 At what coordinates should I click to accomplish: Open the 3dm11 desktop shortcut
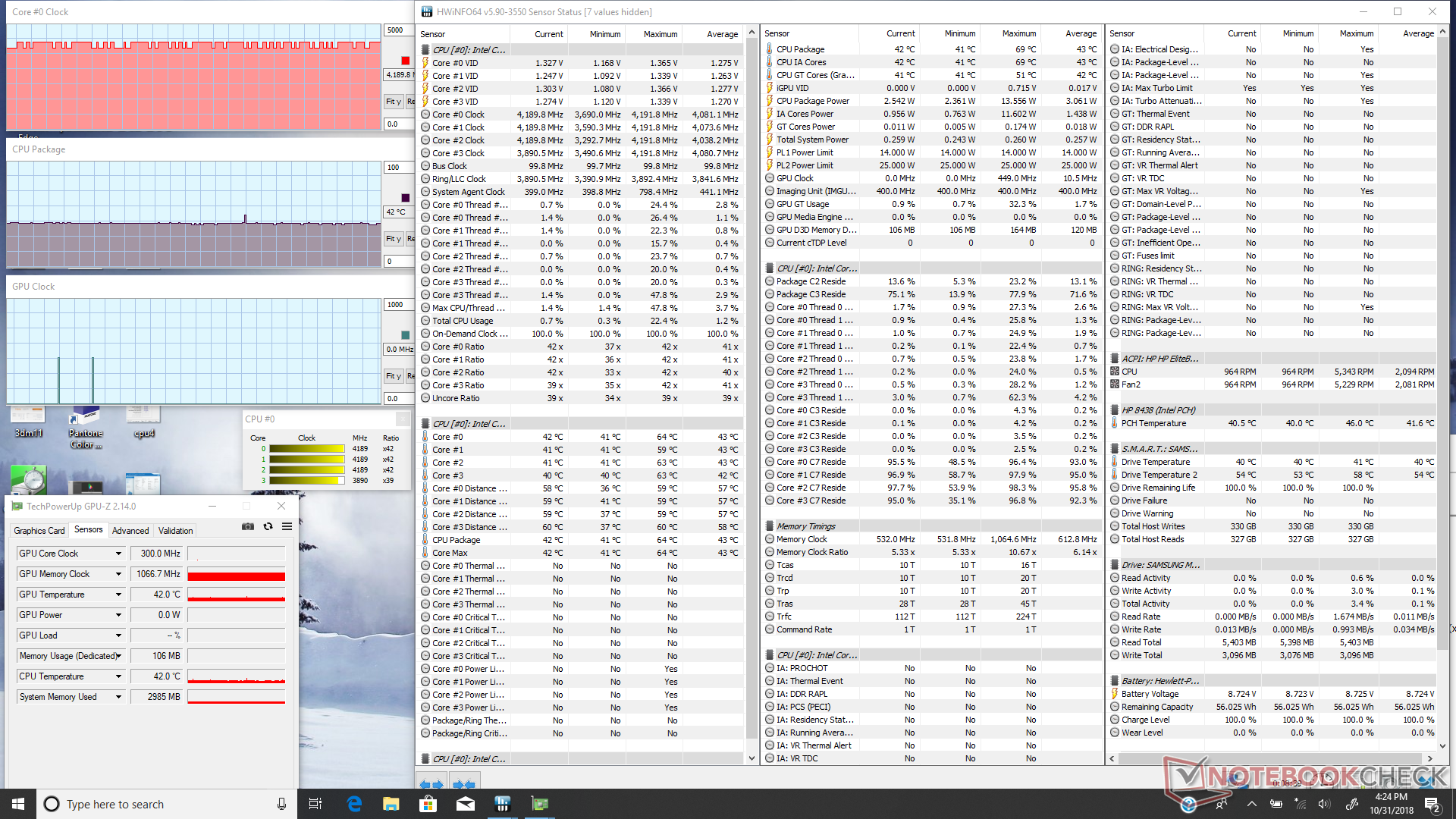(28, 422)
